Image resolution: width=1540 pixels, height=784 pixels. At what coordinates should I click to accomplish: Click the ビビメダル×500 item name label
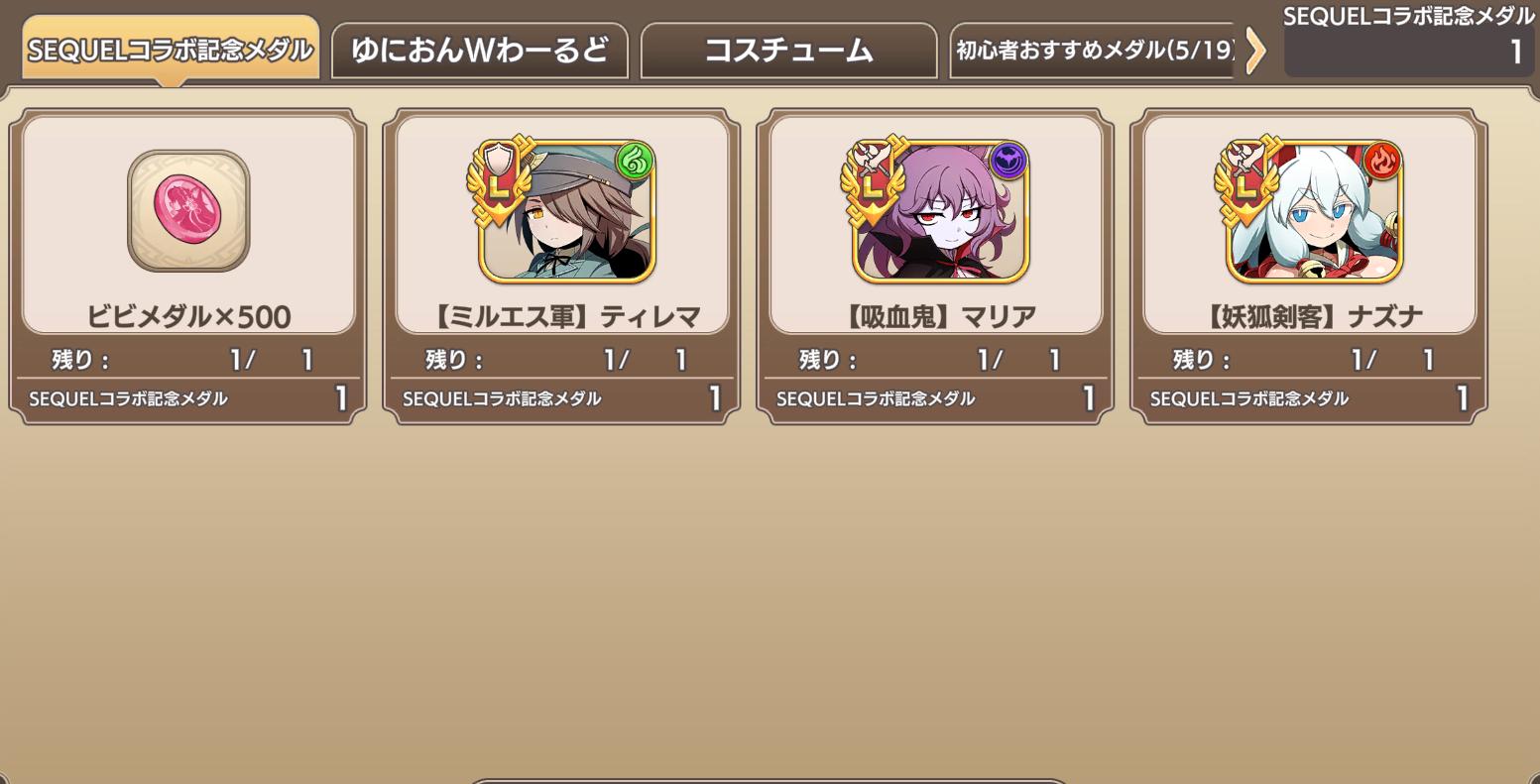(188, 317)
